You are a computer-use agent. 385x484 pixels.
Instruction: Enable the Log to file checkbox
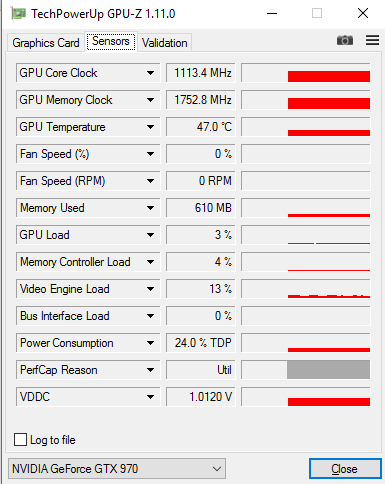click(x=20, y=439)
